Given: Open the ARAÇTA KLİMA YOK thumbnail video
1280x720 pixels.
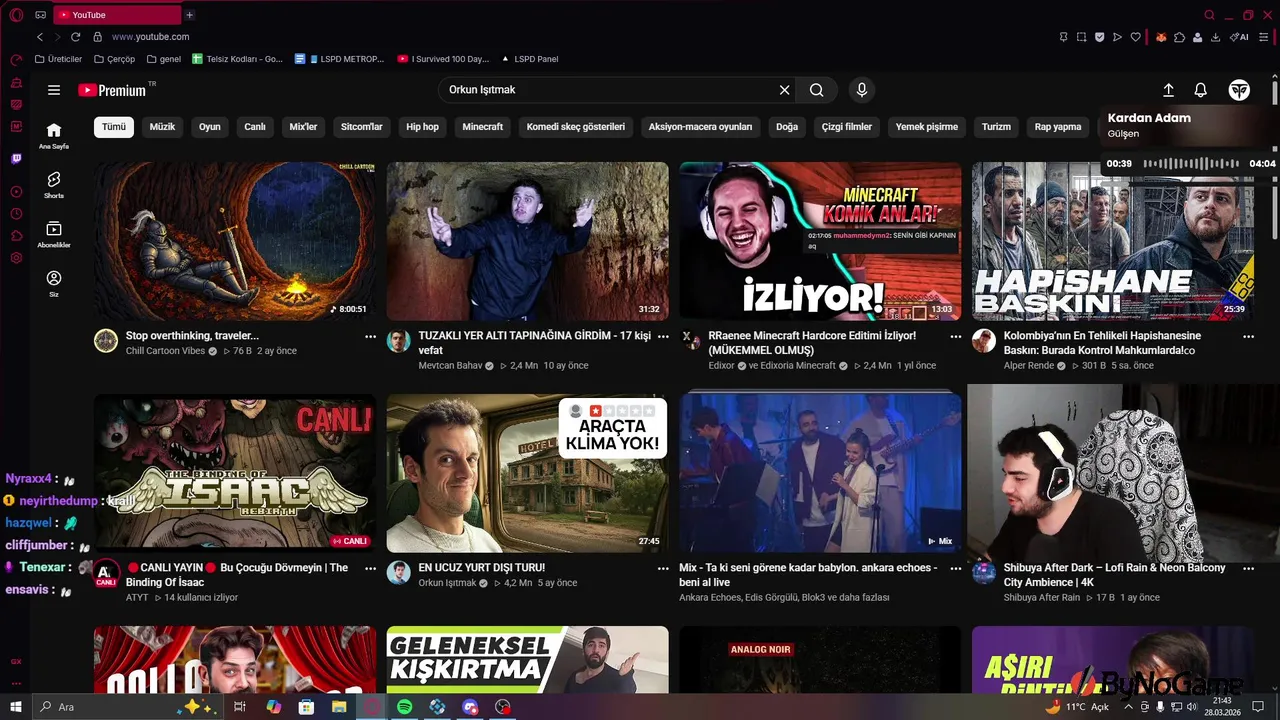Looking at the screenshot, I should click(527, 473).
